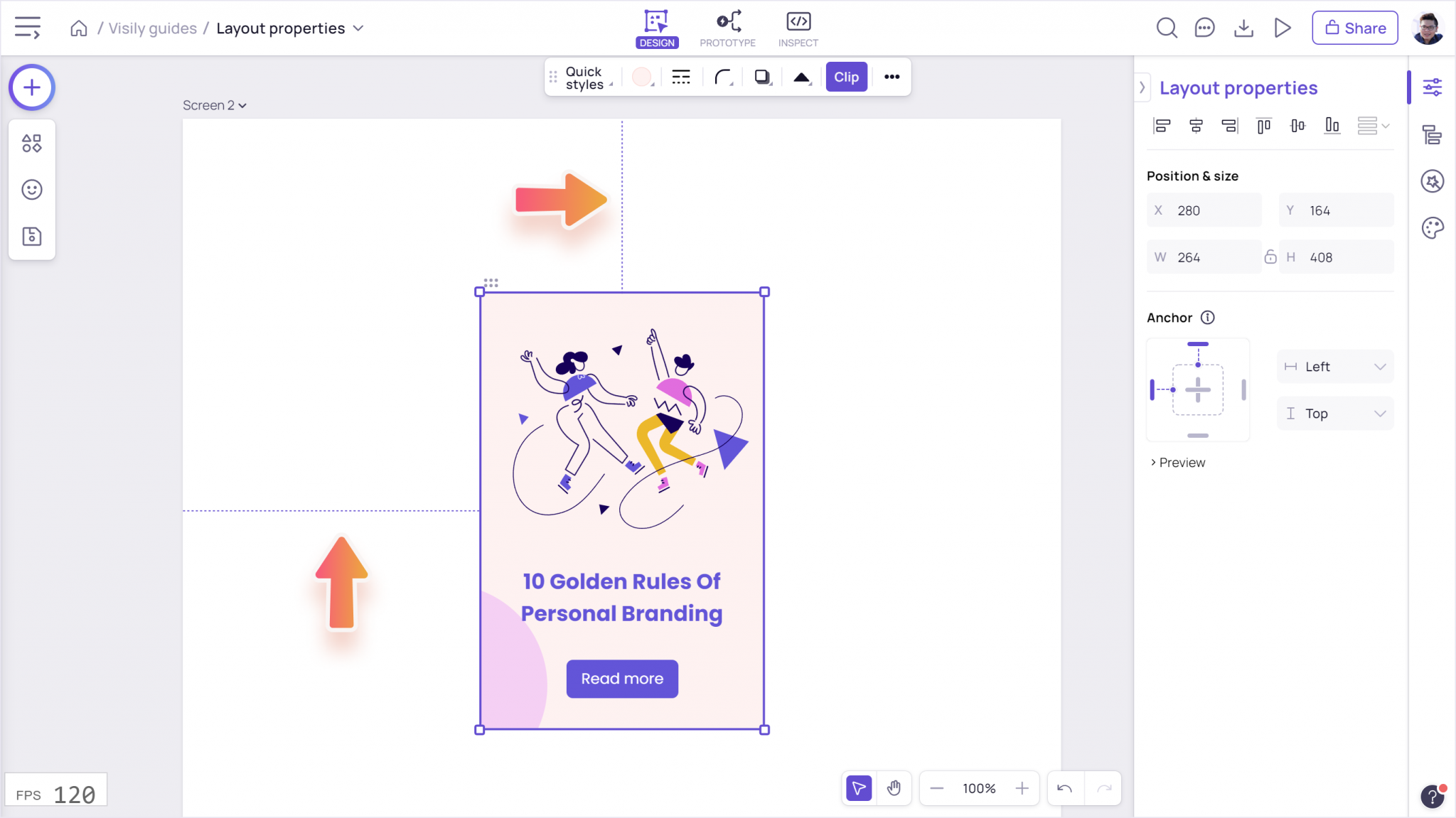Open the emoji icons panel
Viewport: 1456px width, 818px height.
click(x=31, y=190)
